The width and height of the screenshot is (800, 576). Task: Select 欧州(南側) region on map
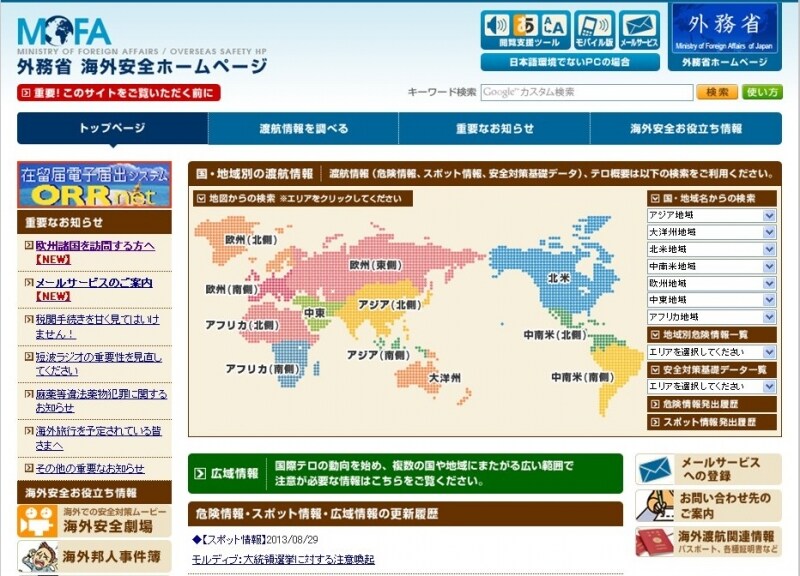(232, 289)
